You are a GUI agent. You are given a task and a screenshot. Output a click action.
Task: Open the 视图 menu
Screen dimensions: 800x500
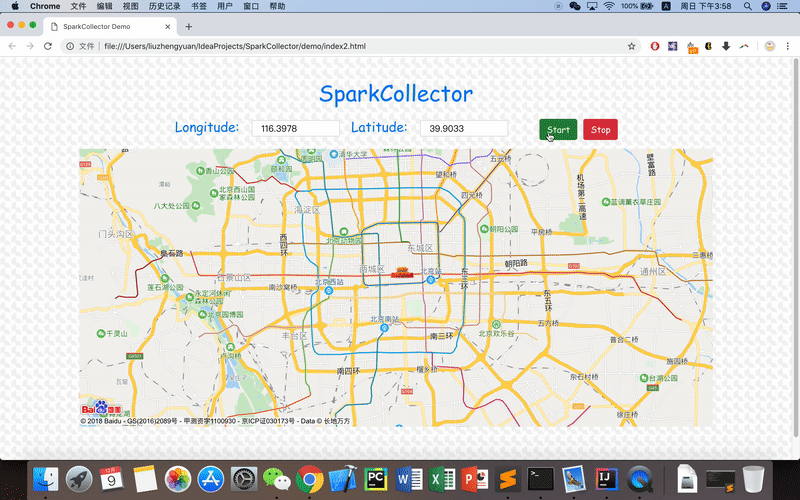pos(131,6)
